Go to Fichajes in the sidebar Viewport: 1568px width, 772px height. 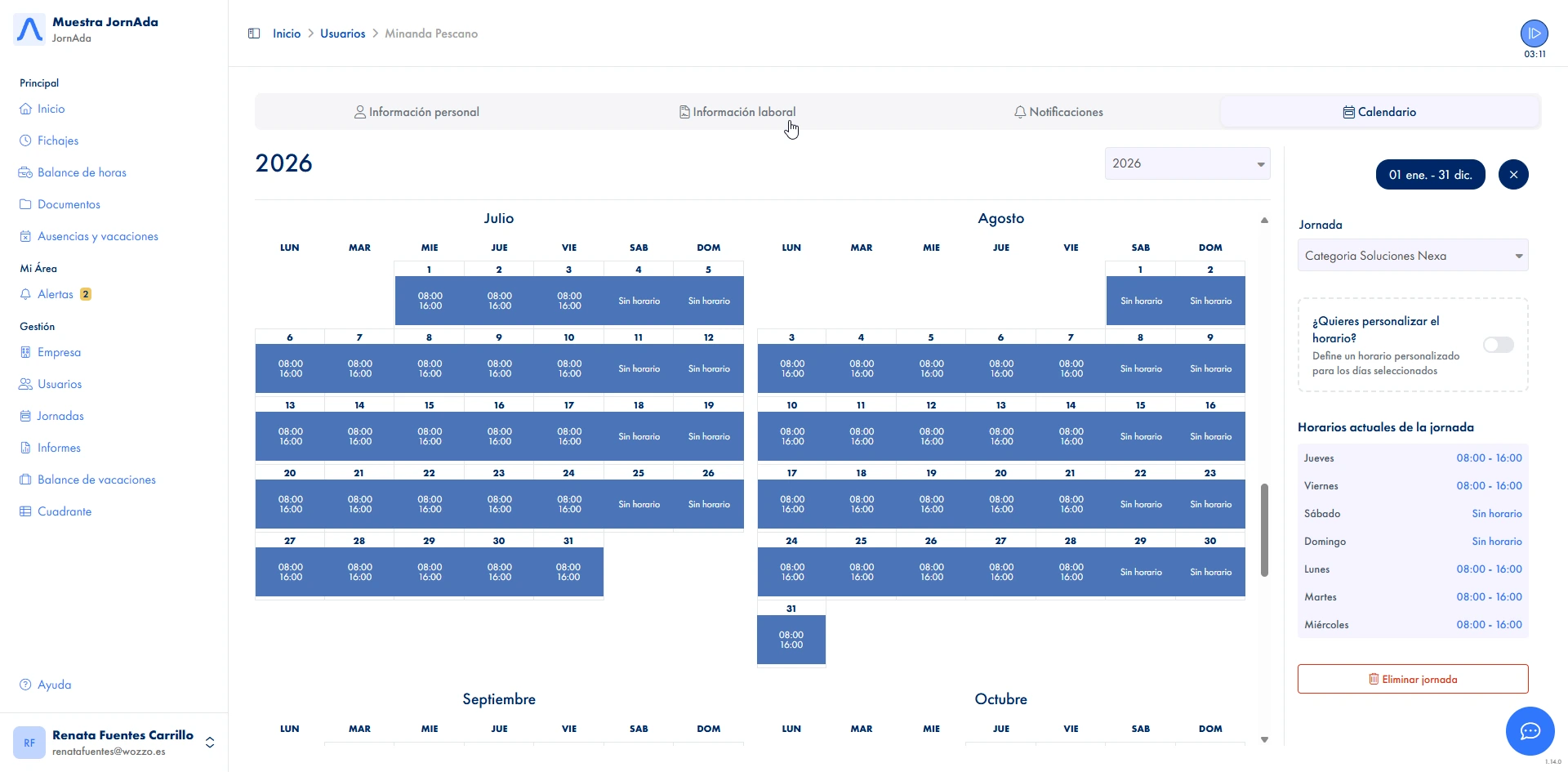click(57, 141)
